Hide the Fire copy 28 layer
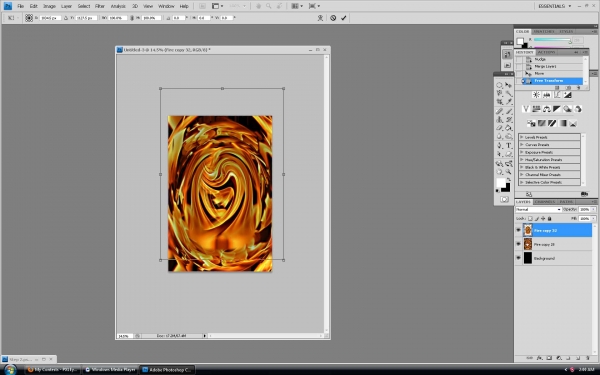Screen dimensions: 600x375 [518, 244]
